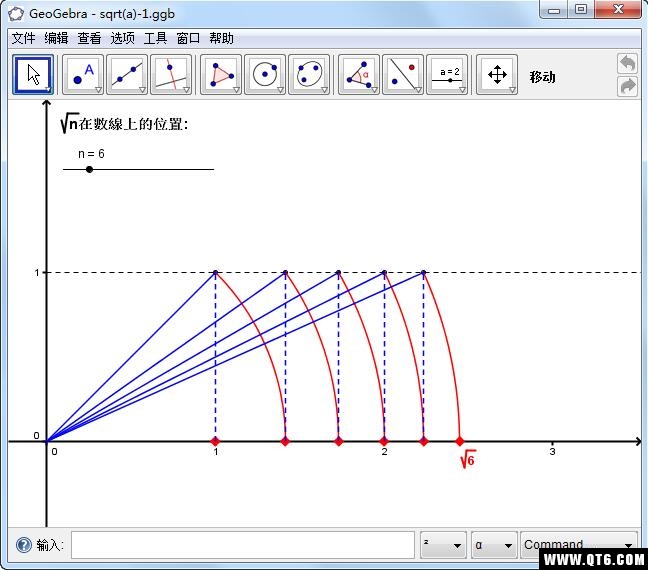Click the GeoGebra title bar logo
The height and width of the screenshot is (570, 648).
(17, 14)
